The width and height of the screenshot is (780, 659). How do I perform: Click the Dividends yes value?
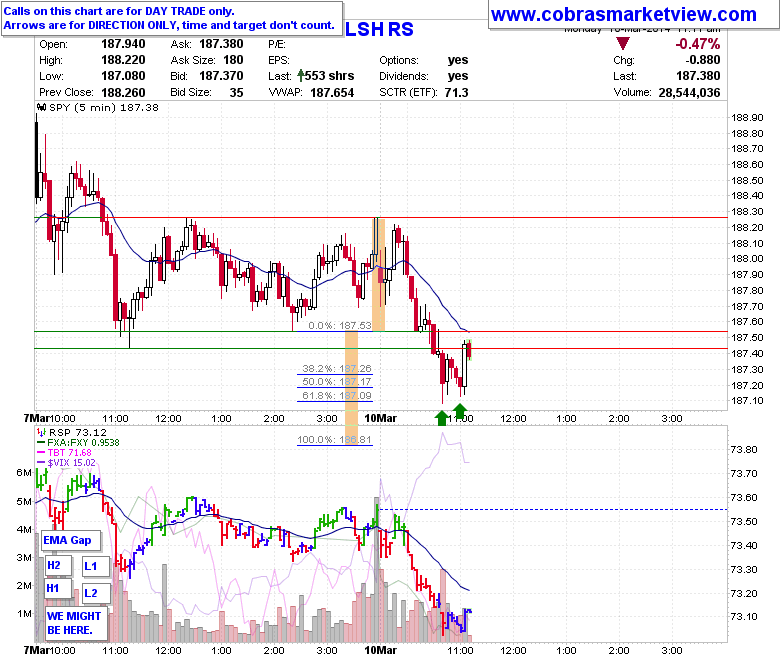click(458, 76)
